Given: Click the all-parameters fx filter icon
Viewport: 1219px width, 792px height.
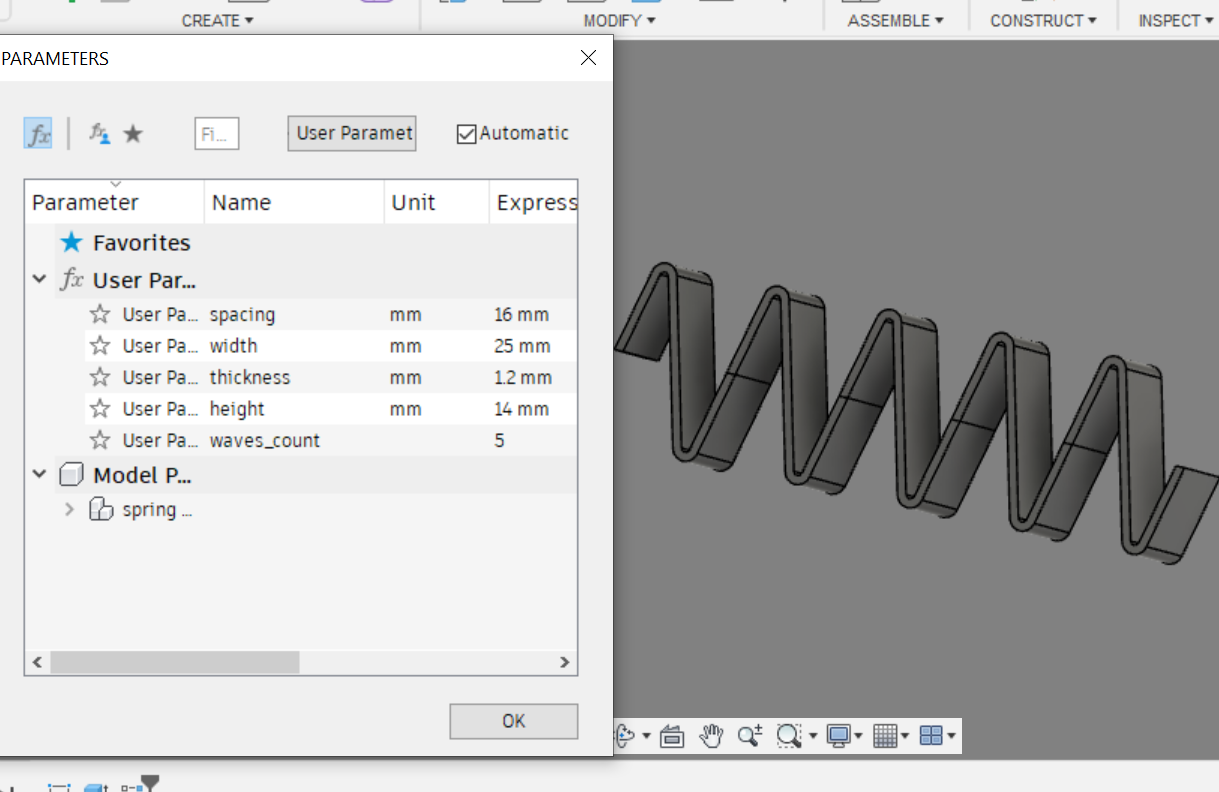Looking at the screenshot, I should pos(38,133).
